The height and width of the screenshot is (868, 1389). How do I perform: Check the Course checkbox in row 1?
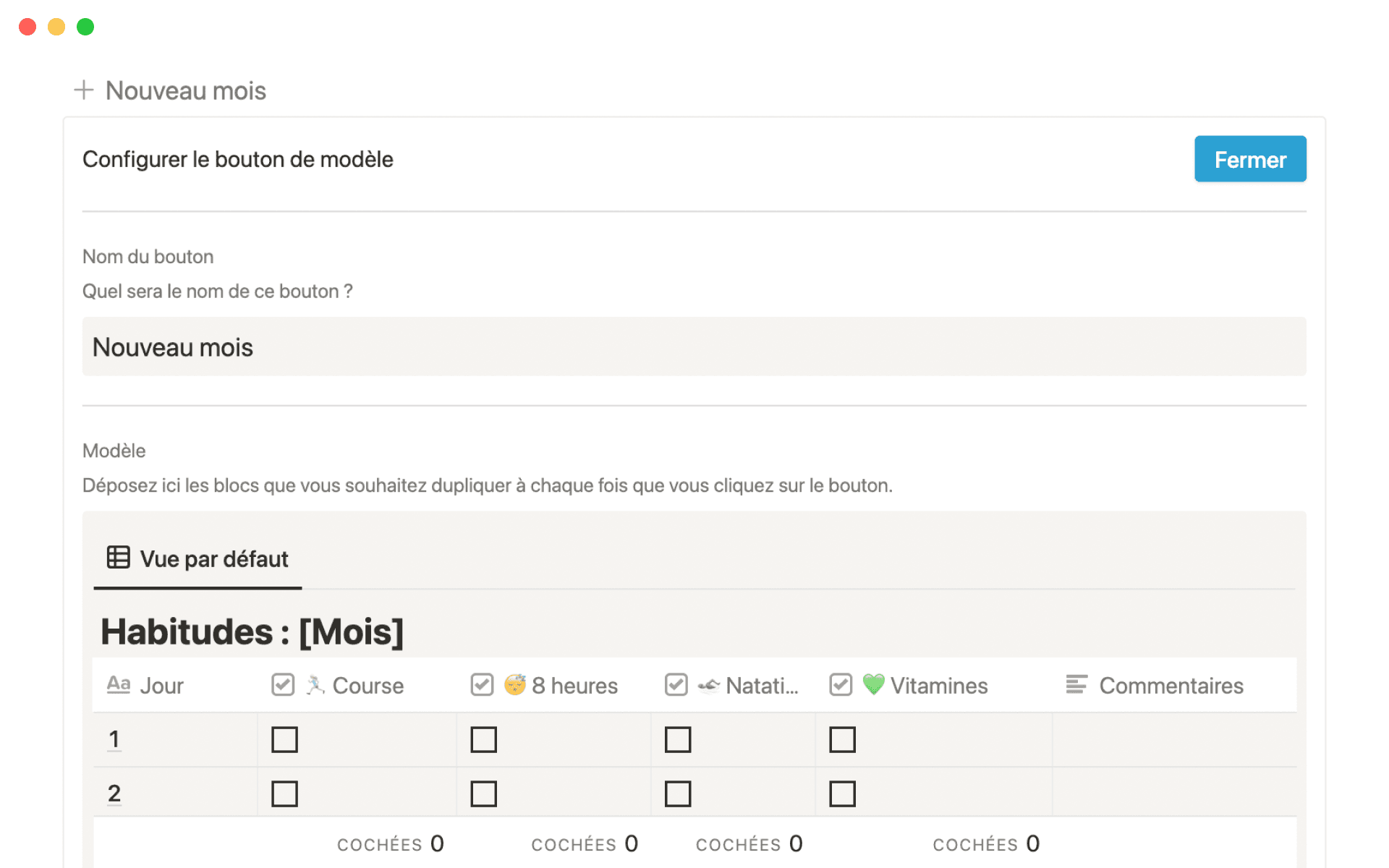point(284,740)
